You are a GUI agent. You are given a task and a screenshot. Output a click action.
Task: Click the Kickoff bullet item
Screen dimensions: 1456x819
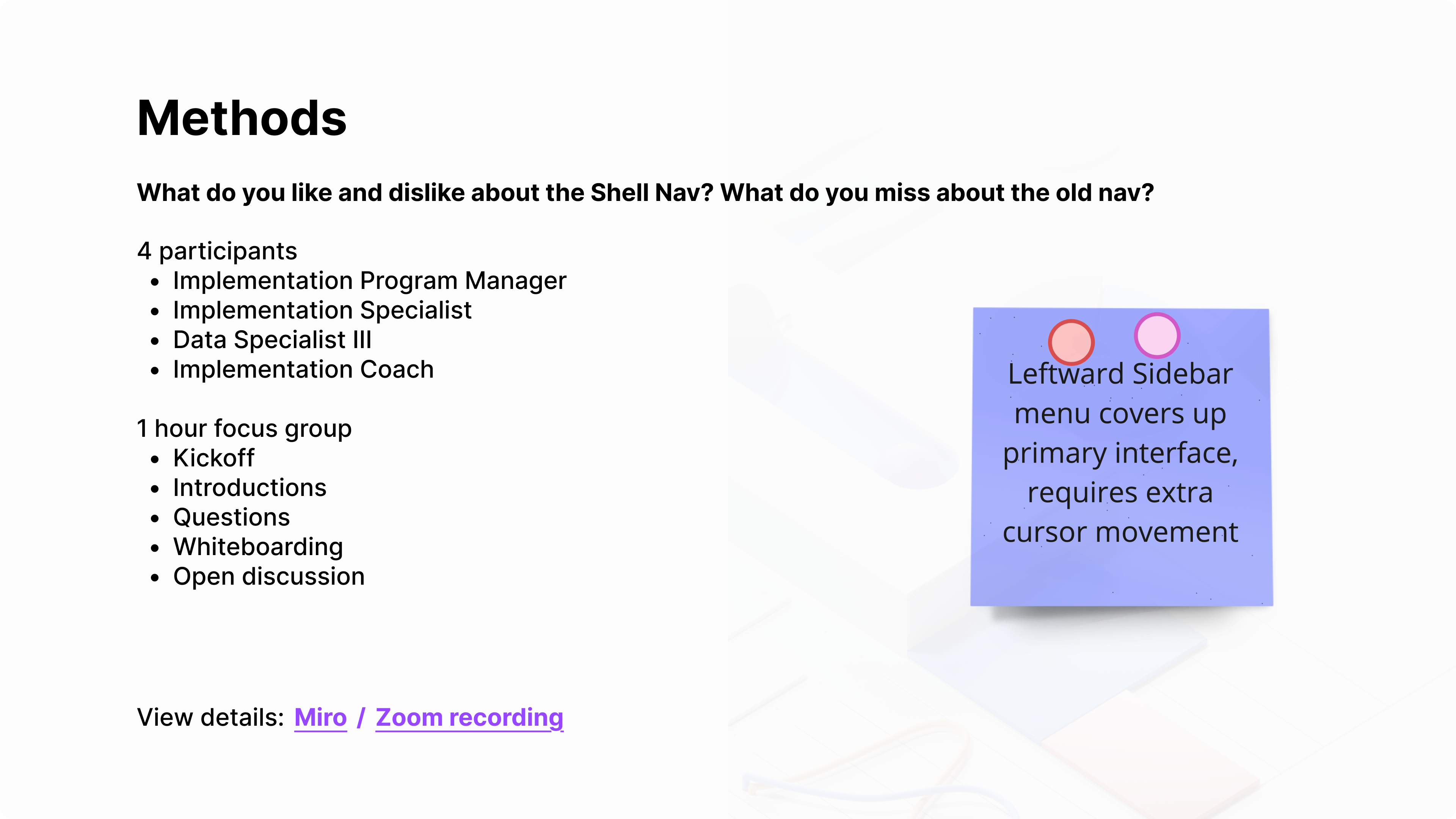point(213,458)
